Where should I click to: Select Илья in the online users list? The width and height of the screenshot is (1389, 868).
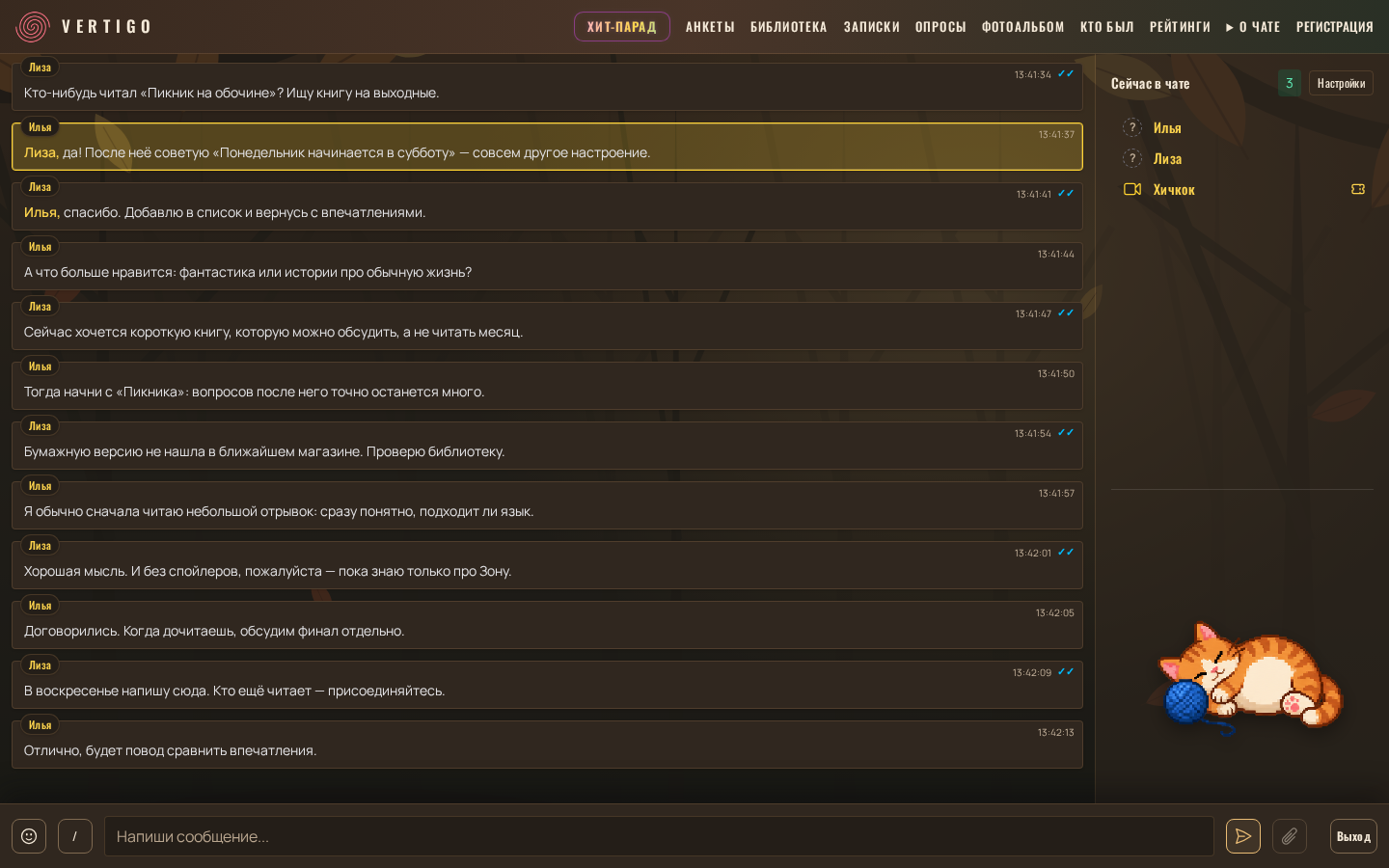(x=1167, y=128)
